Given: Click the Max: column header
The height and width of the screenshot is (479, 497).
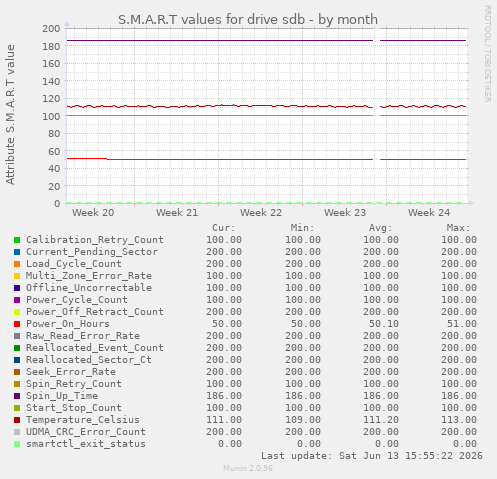Looking at the screenshot, I should click(x=459, y=228).
